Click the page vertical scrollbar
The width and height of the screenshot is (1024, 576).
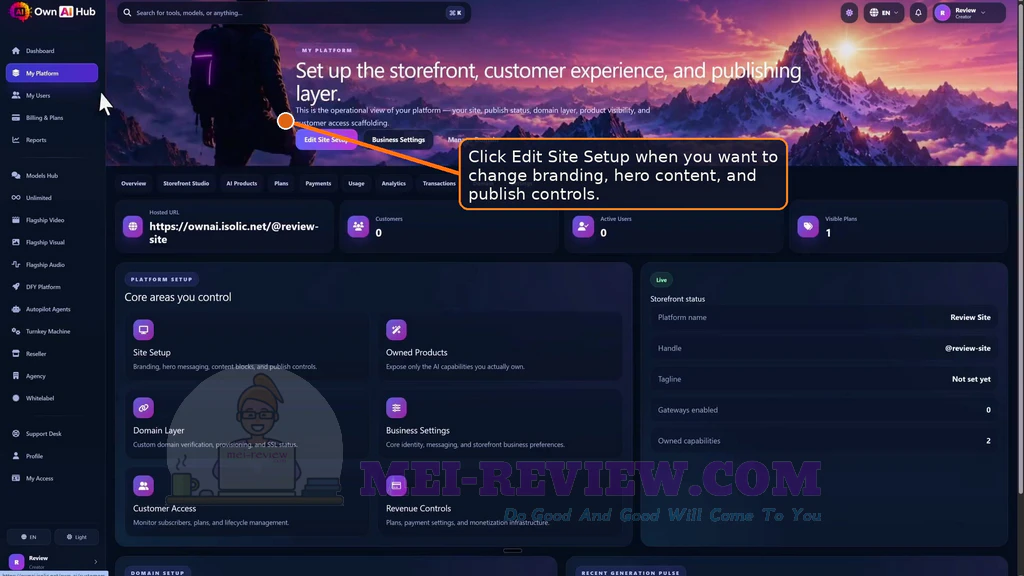pyautogui.click(x=1020, y=248)
